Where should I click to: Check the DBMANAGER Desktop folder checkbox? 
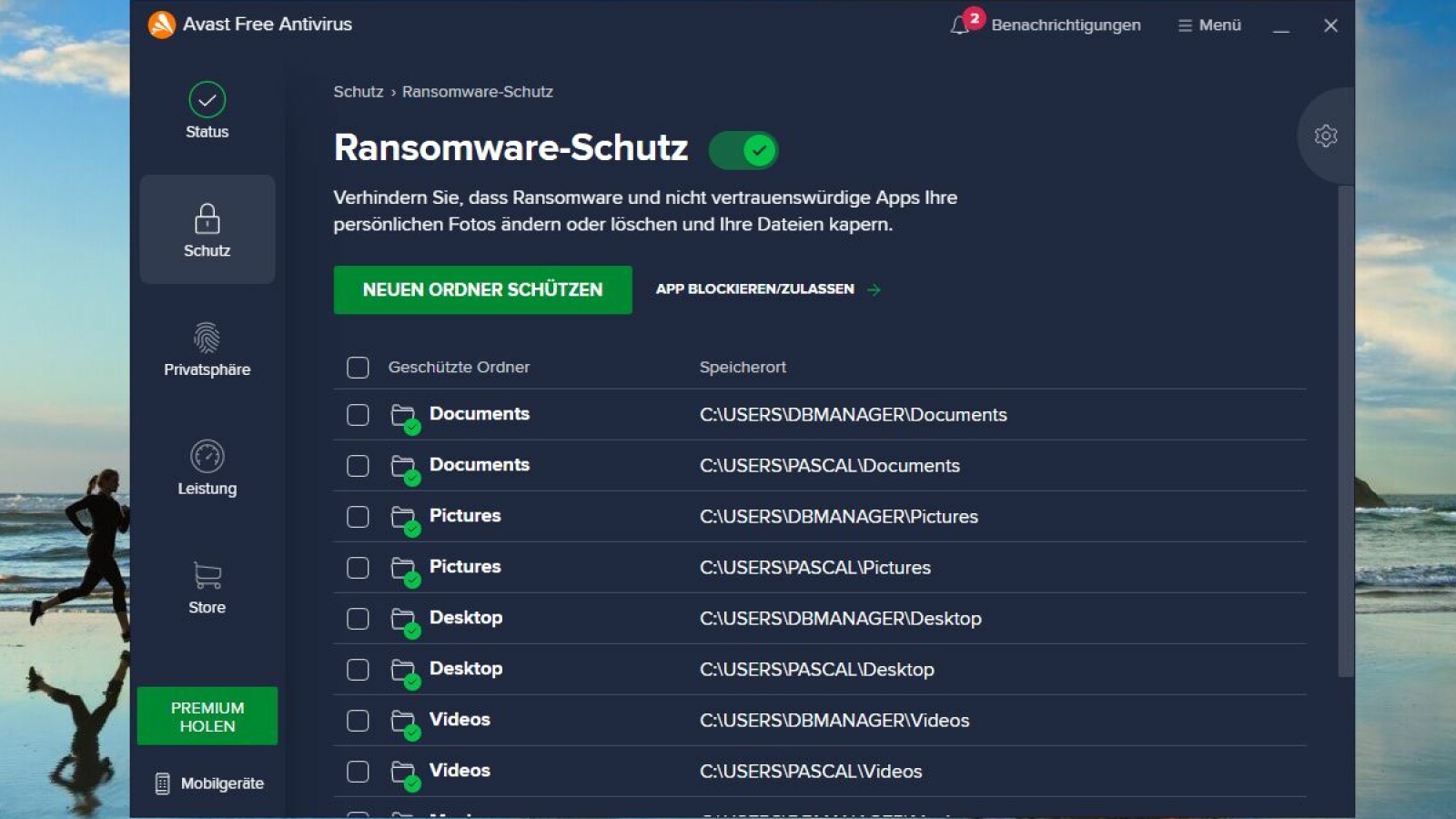pos(358,619)
